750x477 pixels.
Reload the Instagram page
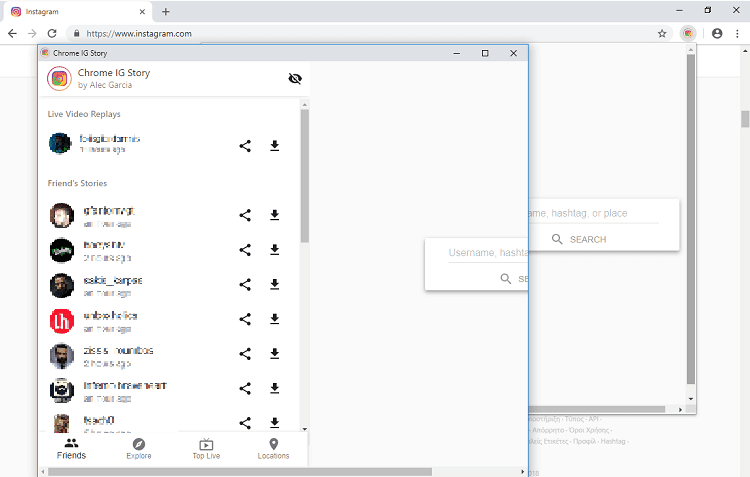click(x=52, y=33)
